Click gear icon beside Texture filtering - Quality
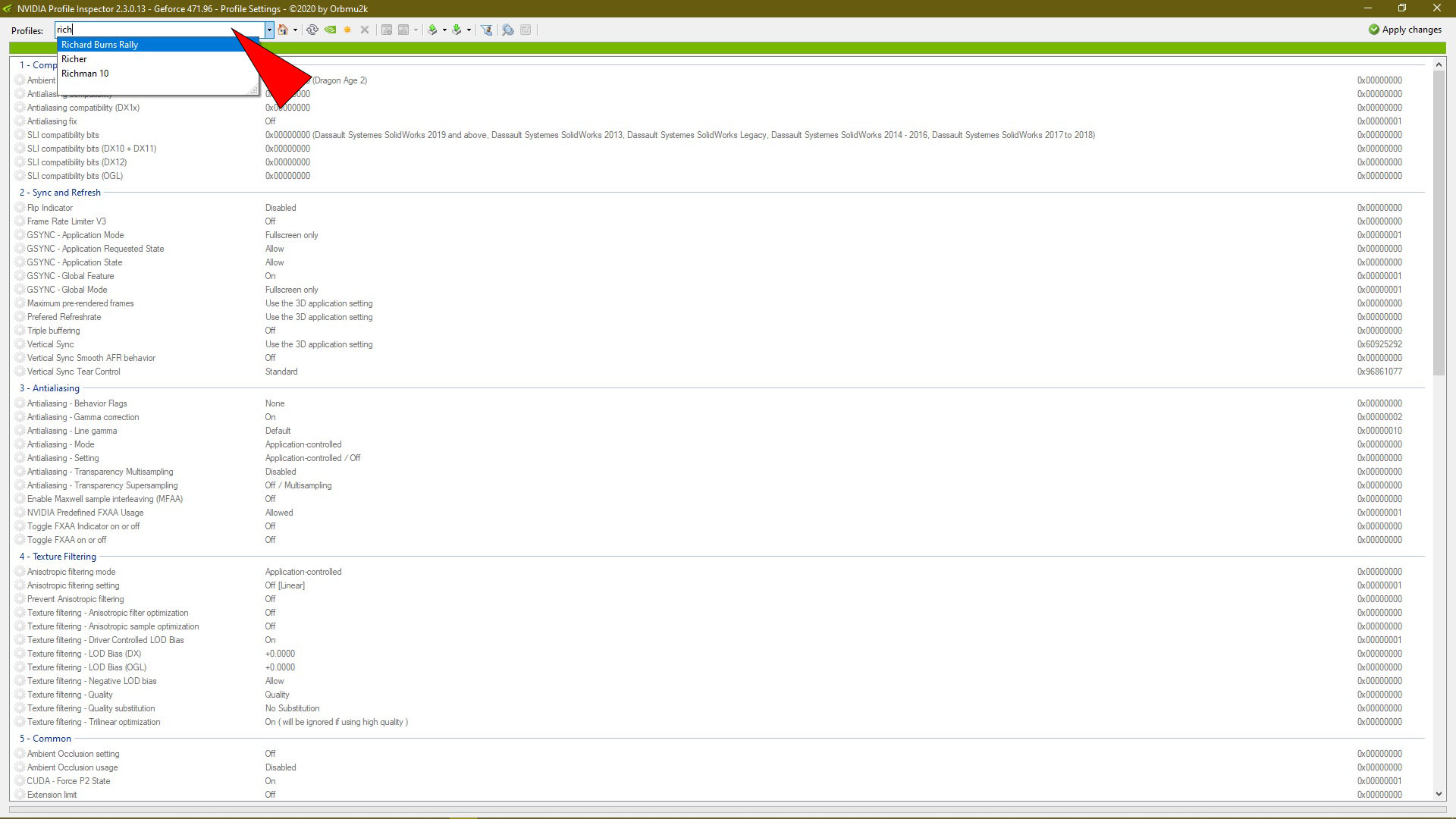The height and width of the screenshot is (819, 1456). (20, 695)
